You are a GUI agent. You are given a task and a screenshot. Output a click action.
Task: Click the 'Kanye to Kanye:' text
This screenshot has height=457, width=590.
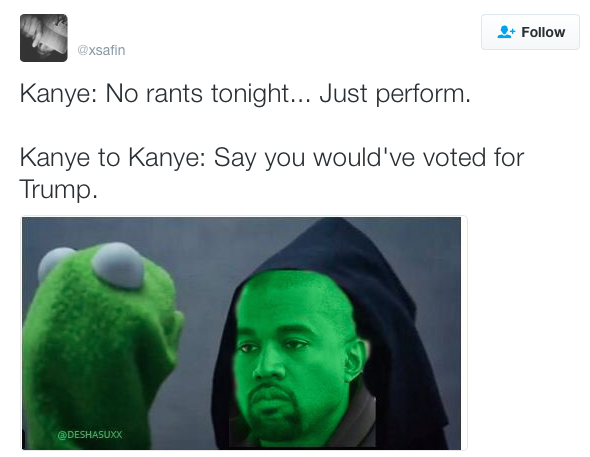[113, 157]
